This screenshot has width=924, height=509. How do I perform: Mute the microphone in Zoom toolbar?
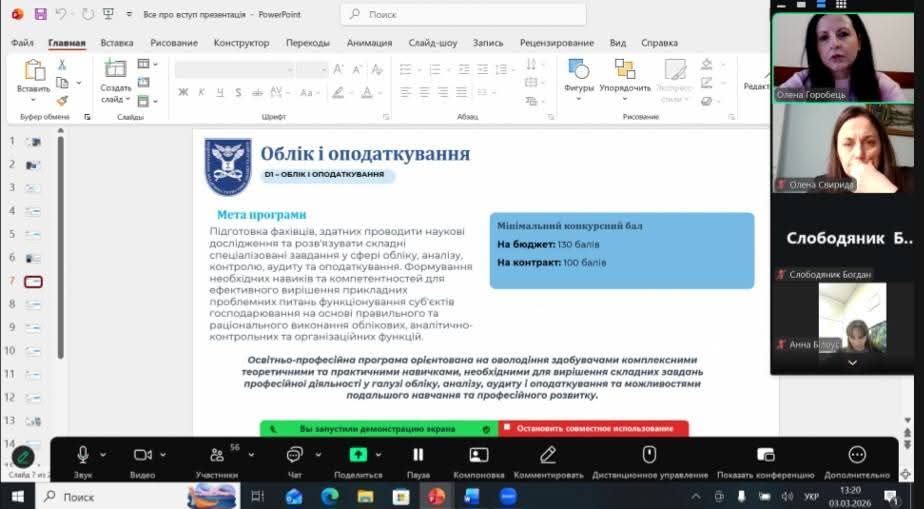point(83,455)
